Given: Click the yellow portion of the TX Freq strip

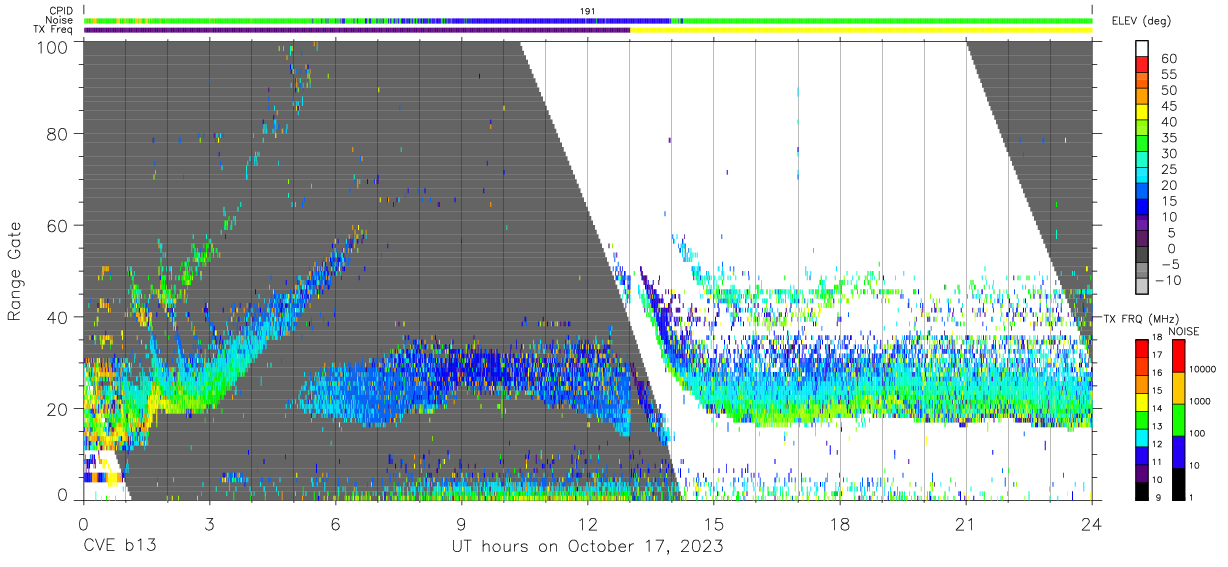Looking at the screenshot, I should point(861,30).
